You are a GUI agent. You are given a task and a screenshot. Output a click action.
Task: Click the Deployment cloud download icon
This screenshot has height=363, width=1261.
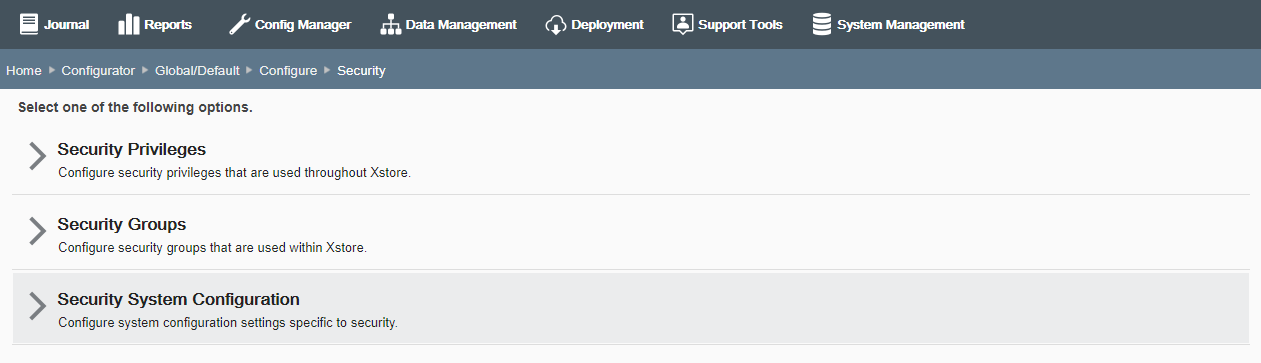pos(556,24)
